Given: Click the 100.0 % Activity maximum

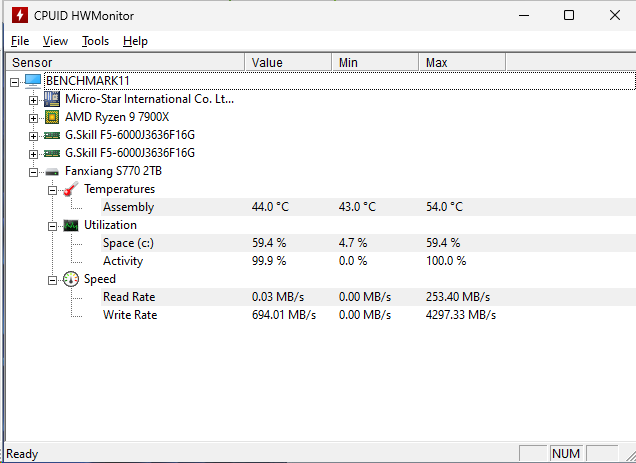Looking at the screenshot, I should pos(446,261).
